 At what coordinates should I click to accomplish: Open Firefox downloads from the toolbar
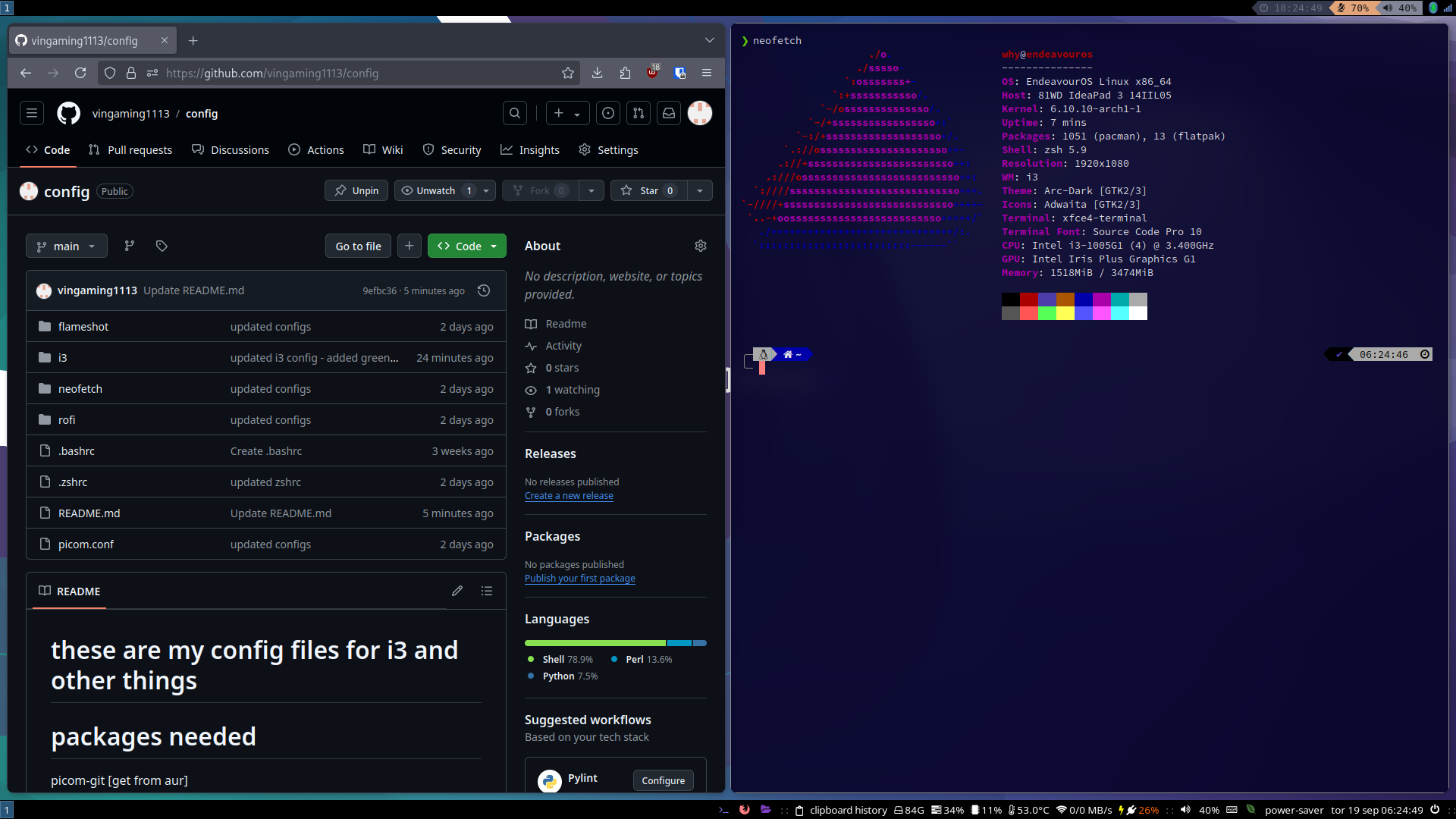597,73
